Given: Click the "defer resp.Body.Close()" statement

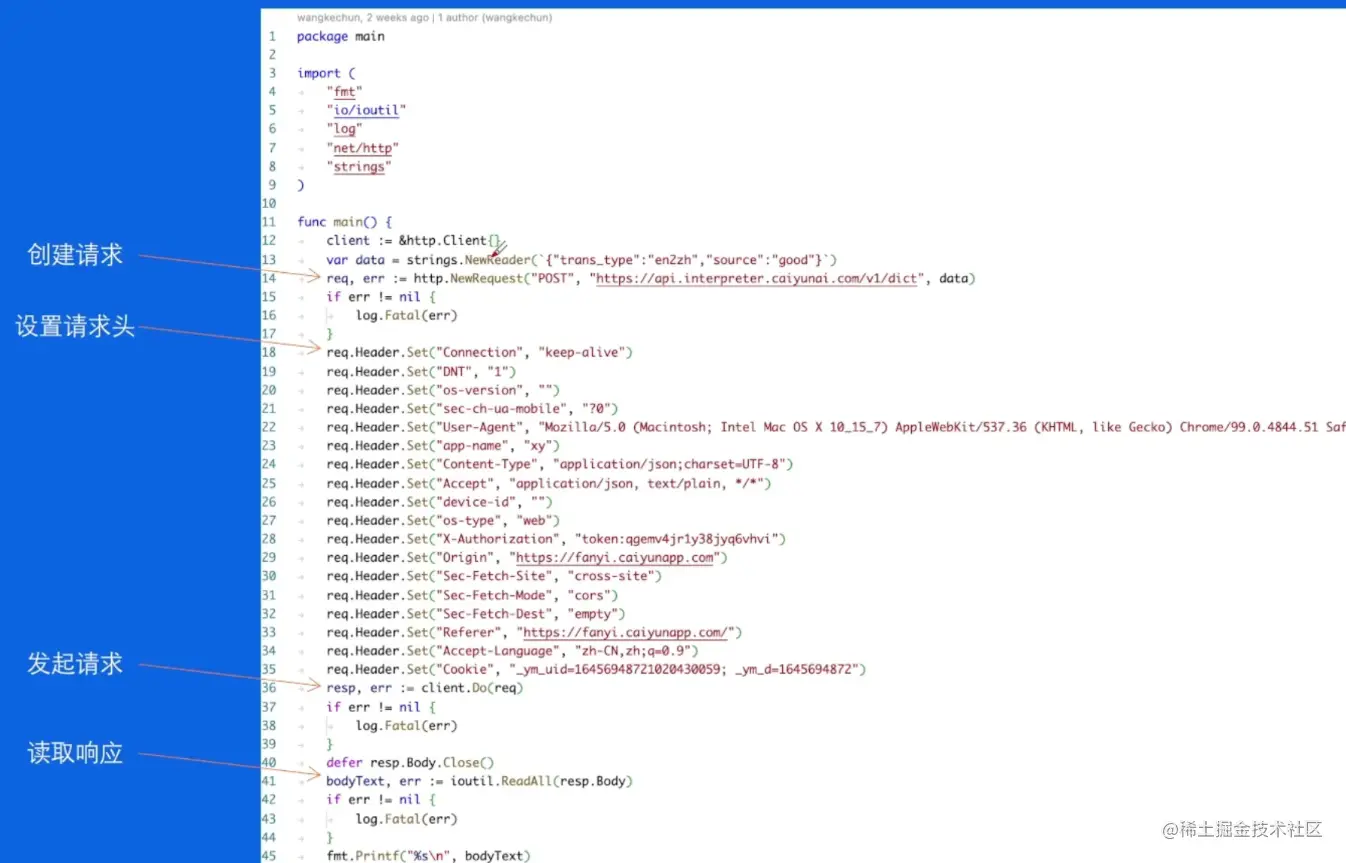Looking at the screenshot, I should (410, 762).
